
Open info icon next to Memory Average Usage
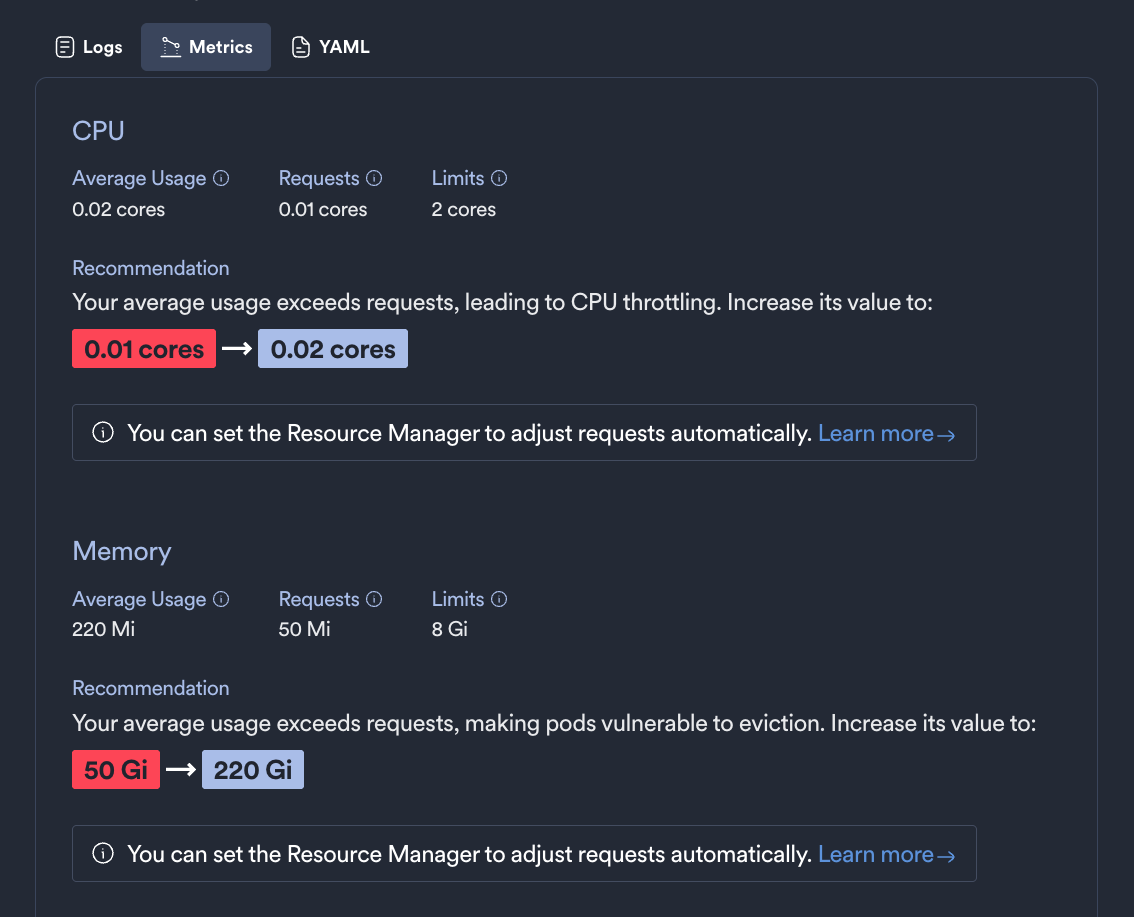[x=222, y=598]
